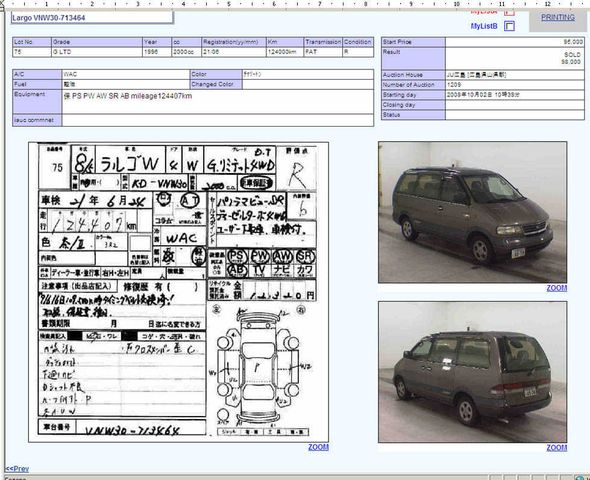Image resolution: width=590 pixels, height=480 pixels.
Task: Click the rear view car photo
Action: (473, 372)
